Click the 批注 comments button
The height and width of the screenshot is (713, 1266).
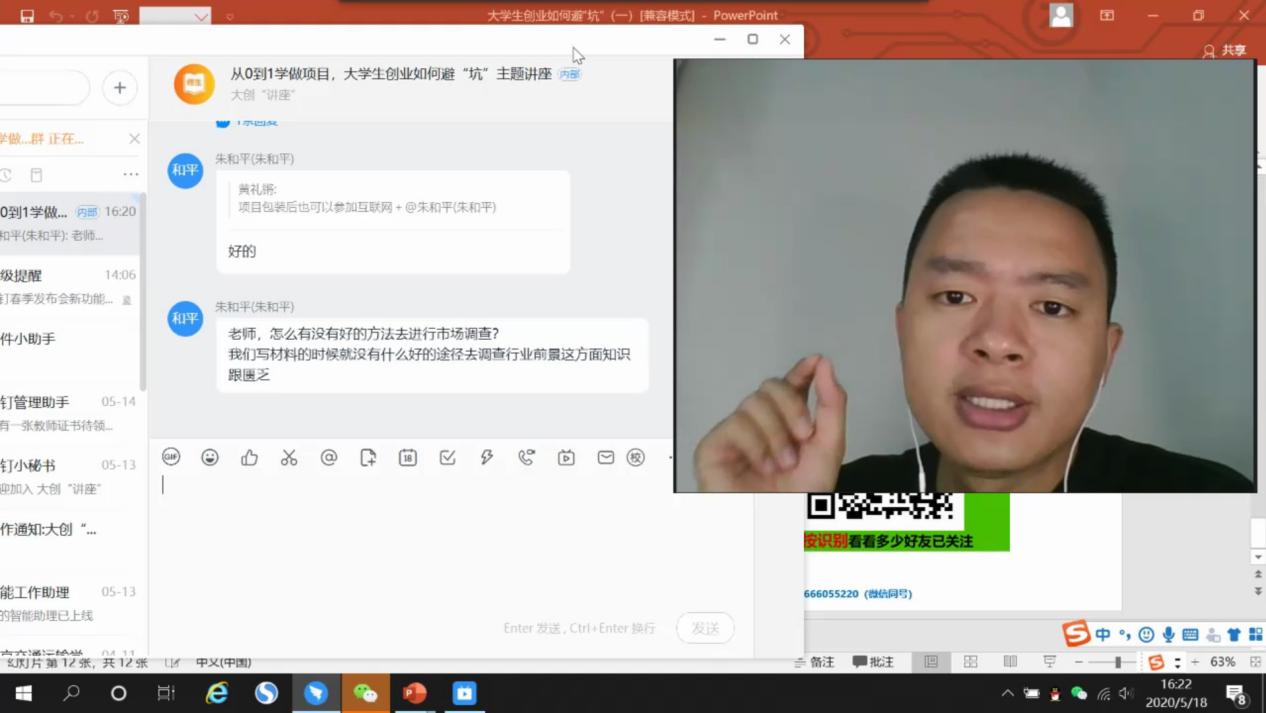click(x=873, y=662)
